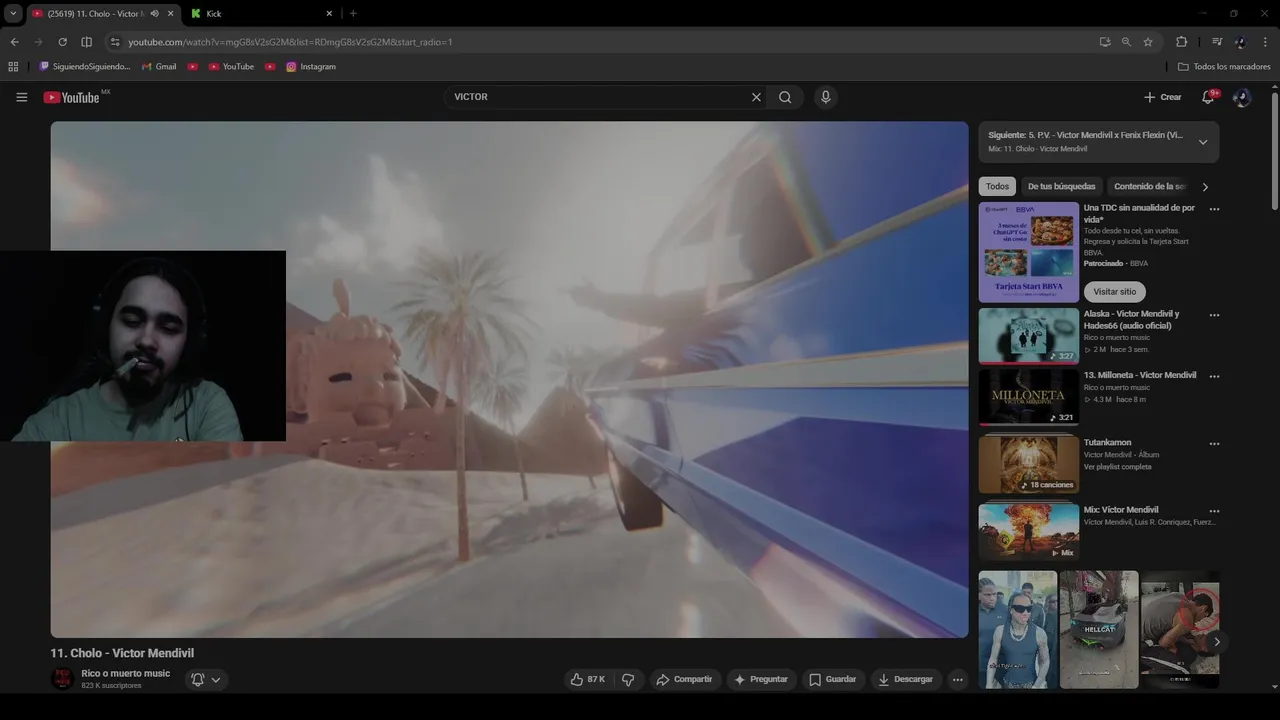Switch to the Kick tab
This screenshot has height=720, width=1280.
pos(260,13)
